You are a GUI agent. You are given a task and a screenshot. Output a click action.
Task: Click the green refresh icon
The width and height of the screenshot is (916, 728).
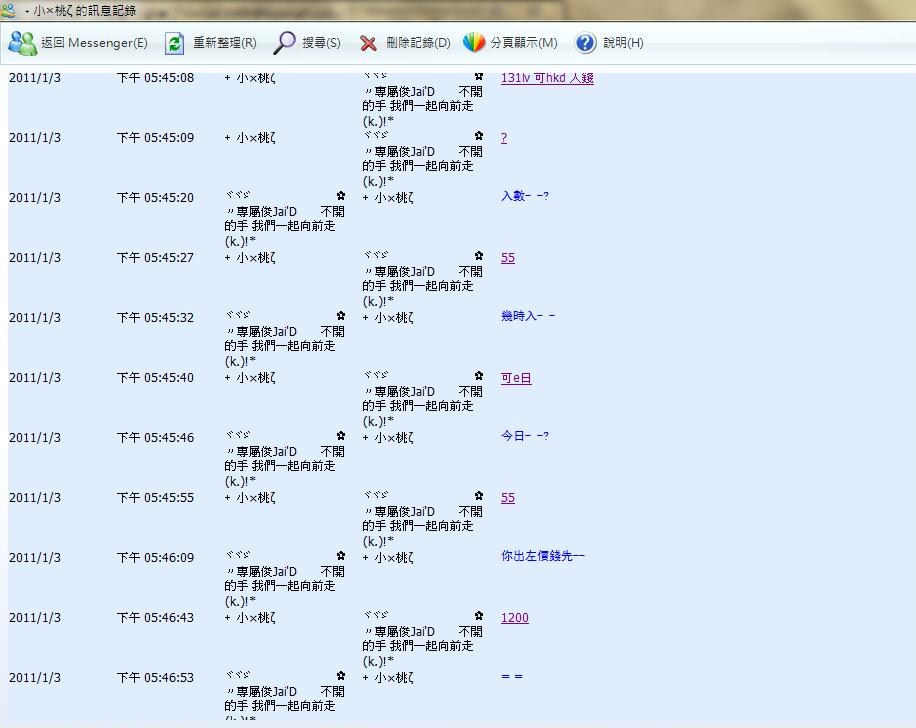point(174,43)
